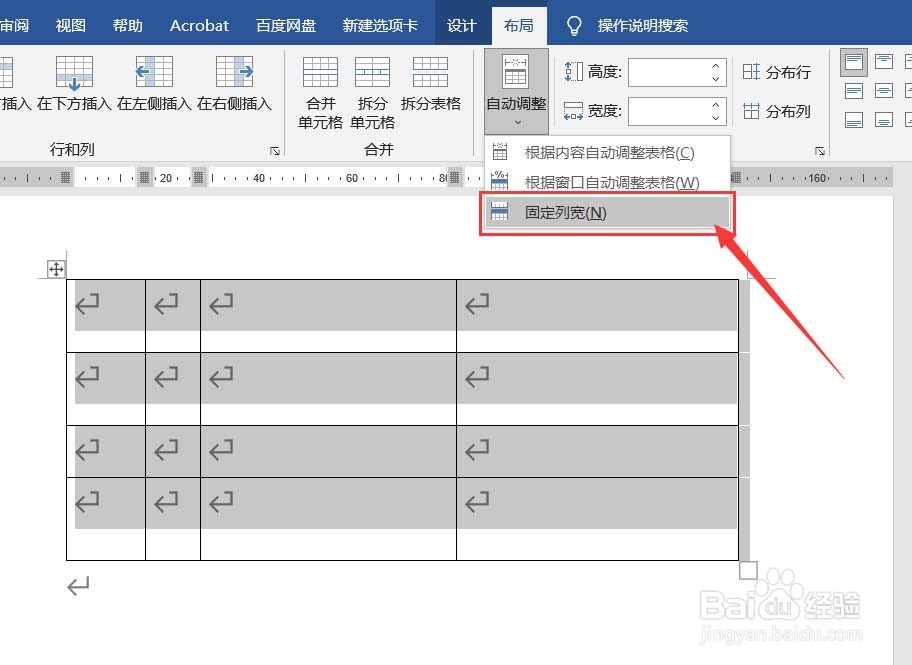This screenshot has width=912, height=665.
Task: Select Align Center Left alignment icon
Action: coord(854,91)
